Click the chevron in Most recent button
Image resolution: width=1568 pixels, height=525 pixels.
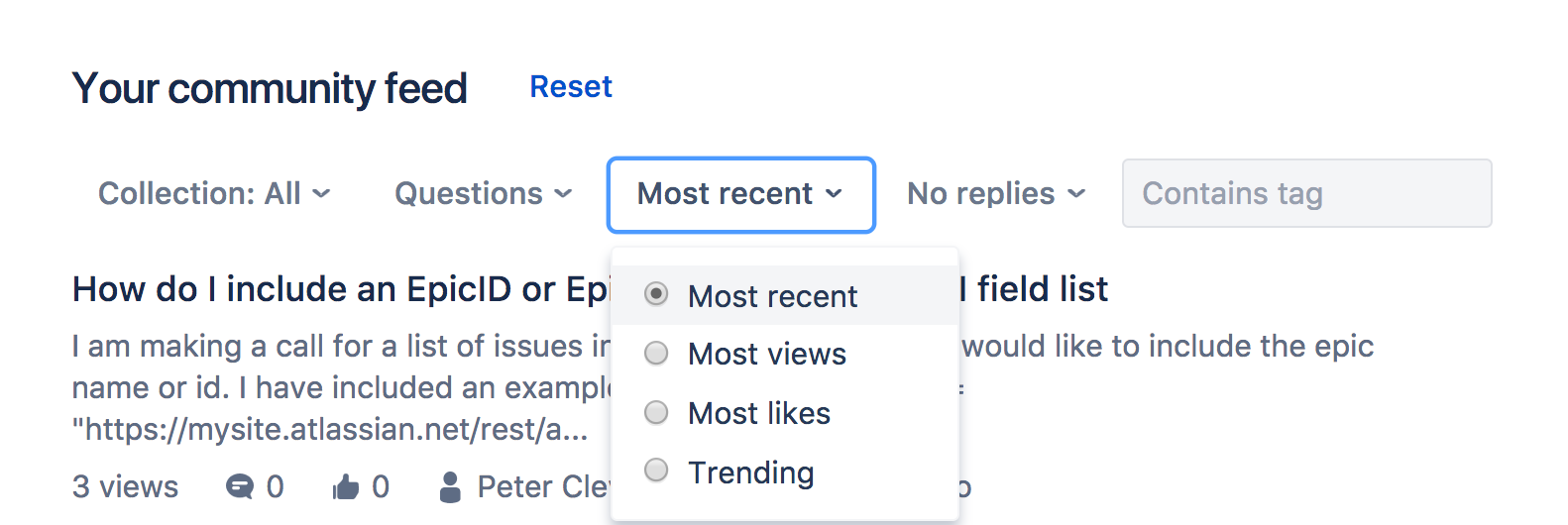[x=834, y=194]
